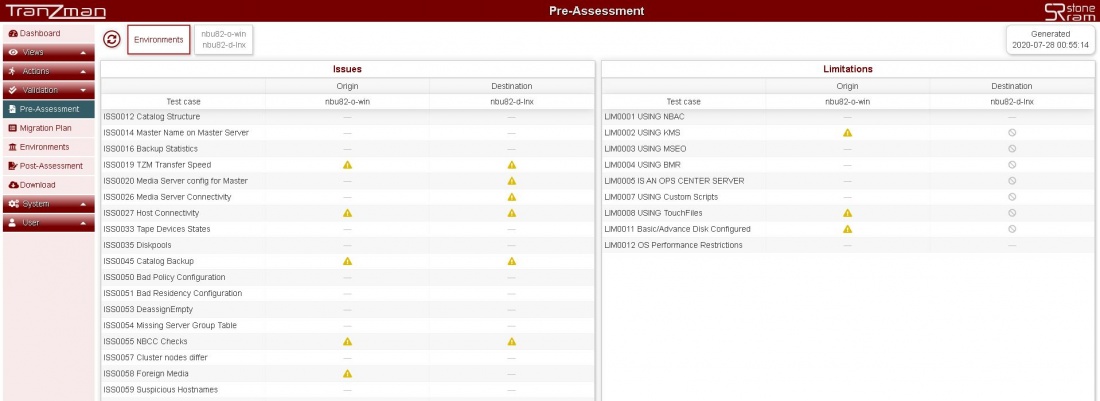
Task: Click destination warning icon for ISS0026 Media Server Connectivity
Action: coord(512,197)
